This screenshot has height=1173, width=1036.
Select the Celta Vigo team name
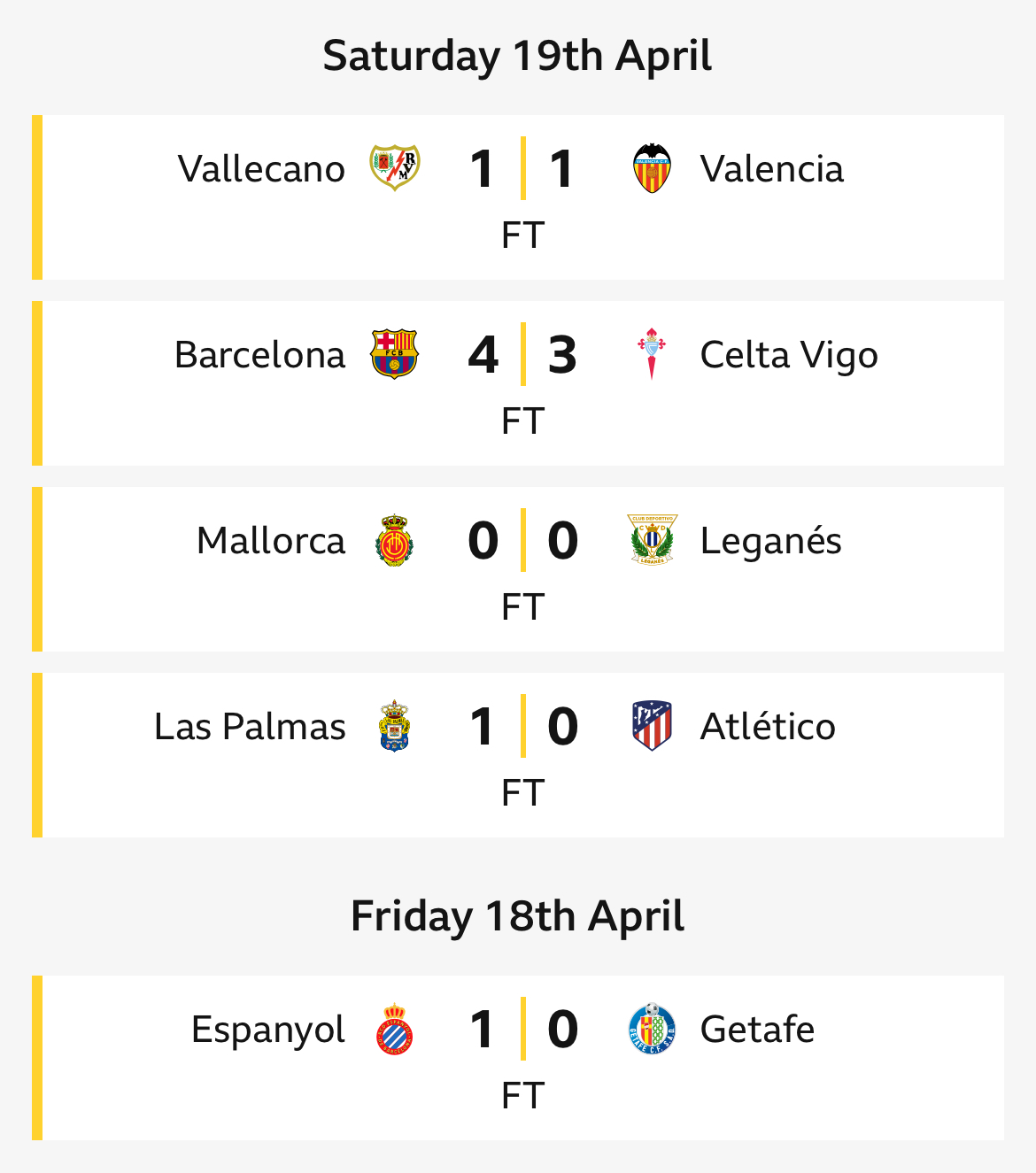pyautogui.click(x=789, y=356)
